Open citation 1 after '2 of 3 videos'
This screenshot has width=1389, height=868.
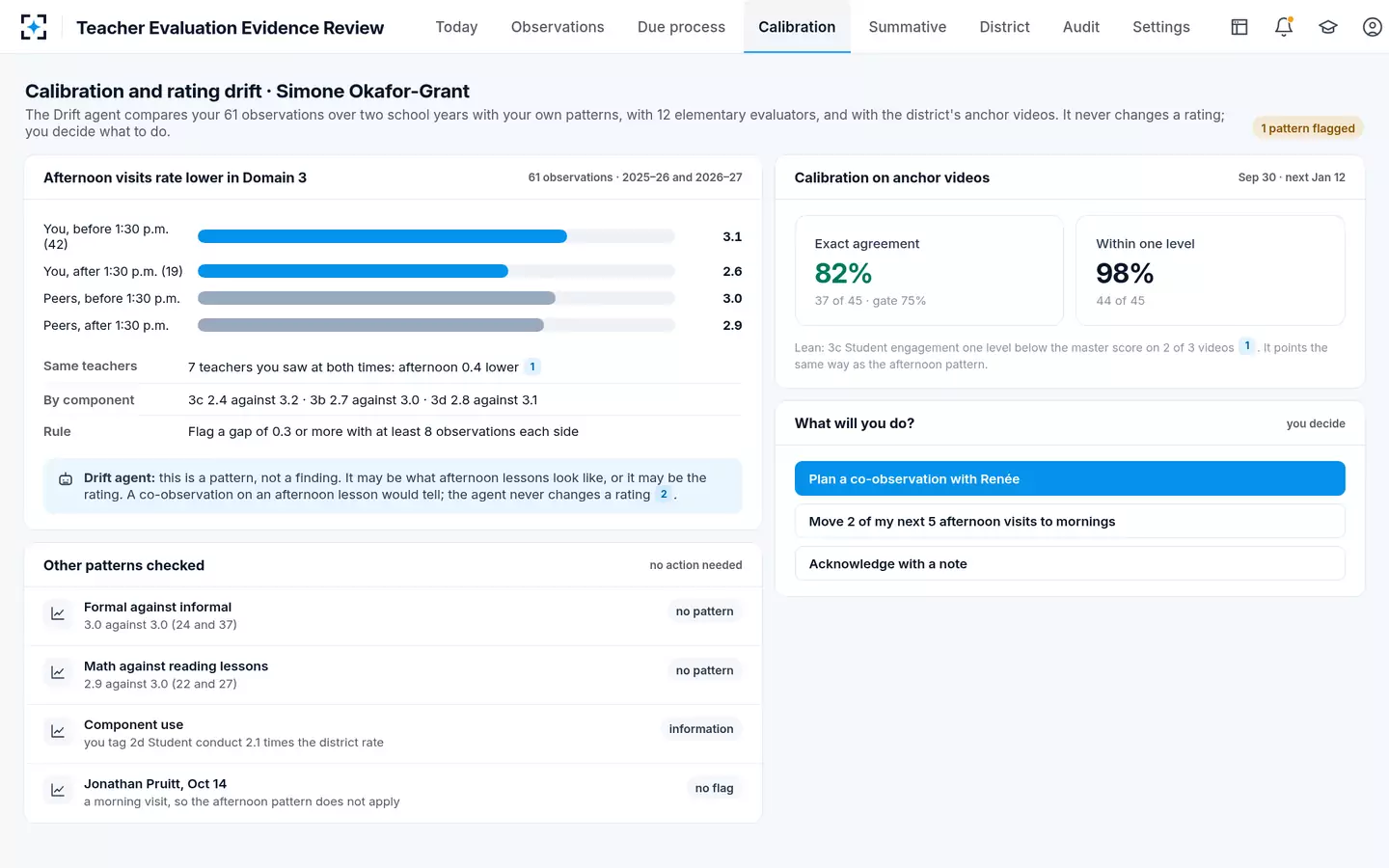pos(1247,346)
